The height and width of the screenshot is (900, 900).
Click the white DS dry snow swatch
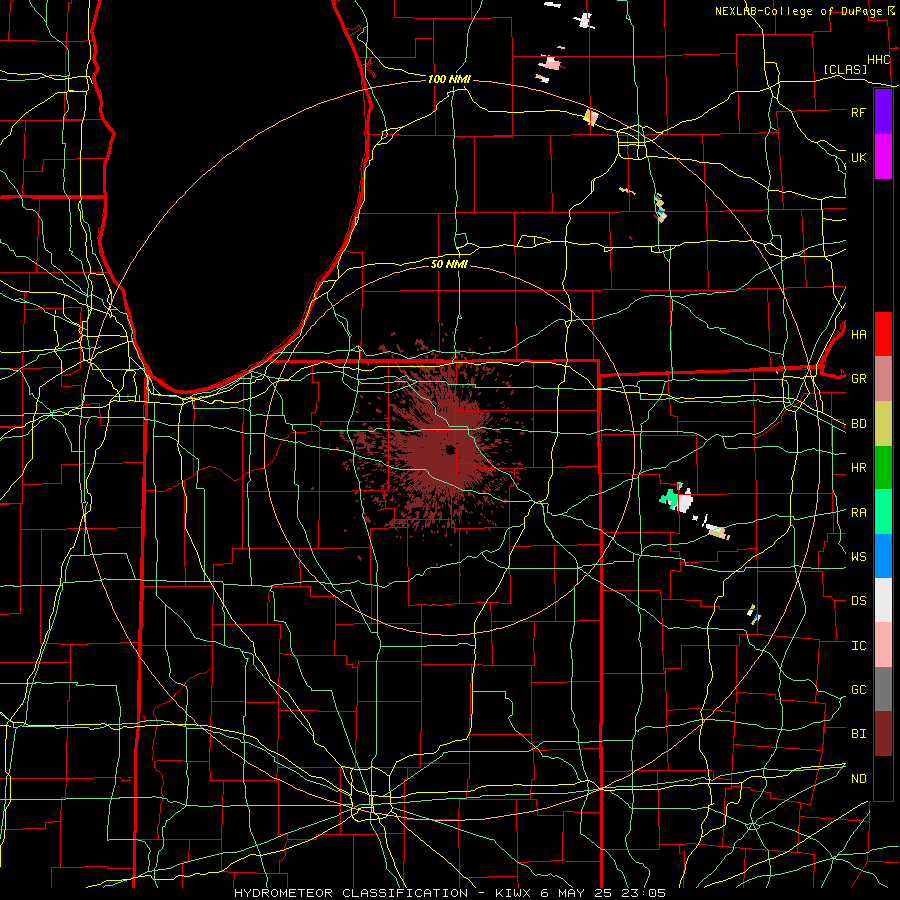coord(883,600)
